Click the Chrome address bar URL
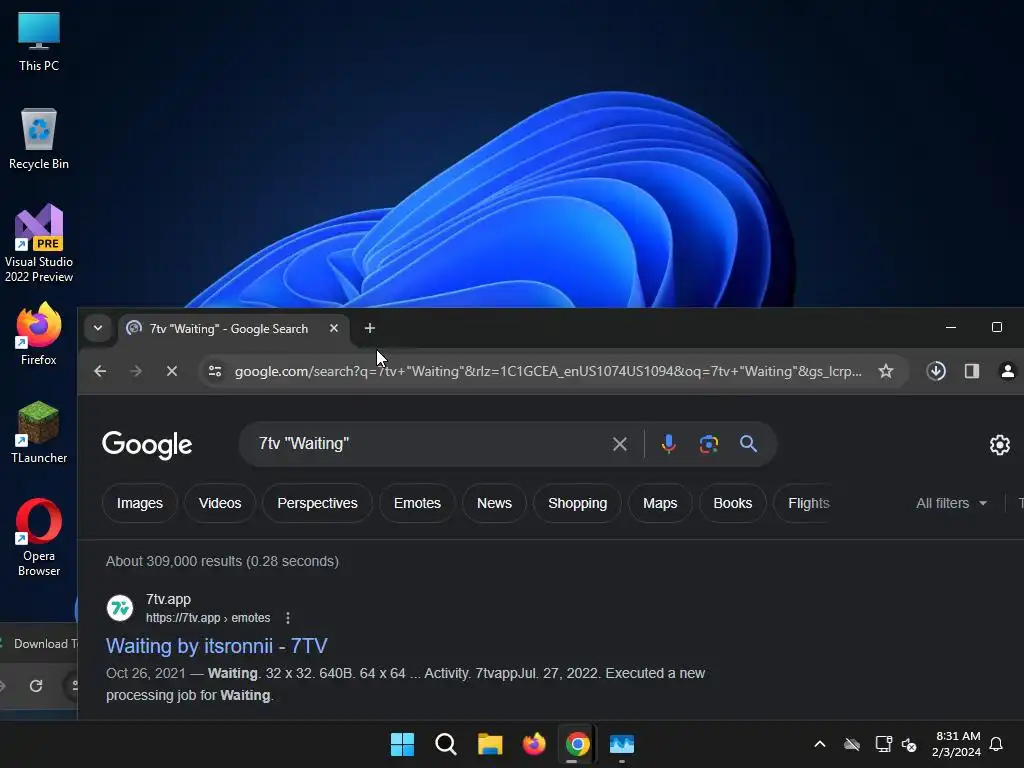Viewport: 1024px width, 768px height. pos(548,371)
